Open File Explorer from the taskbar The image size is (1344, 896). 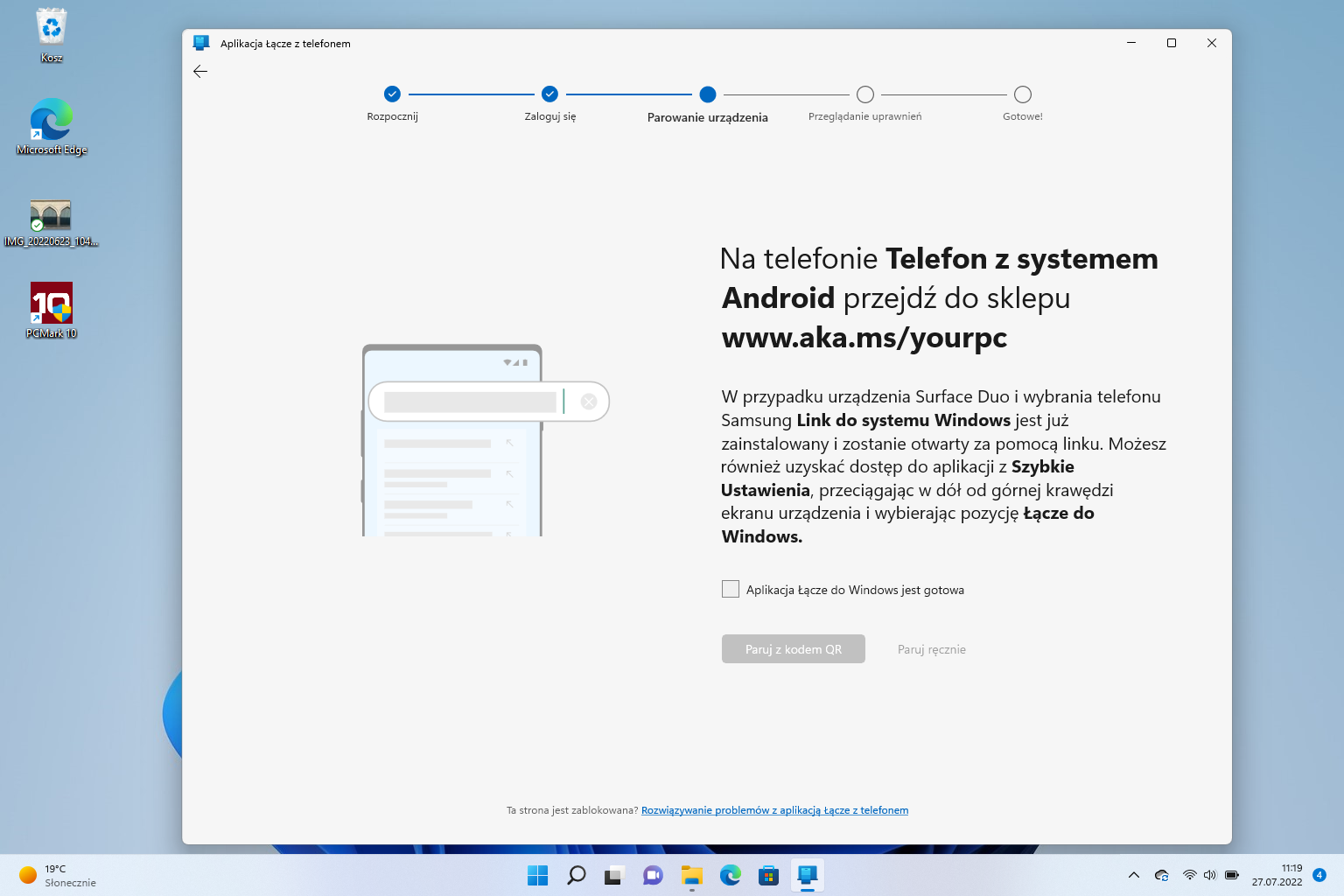click(692, 875)
